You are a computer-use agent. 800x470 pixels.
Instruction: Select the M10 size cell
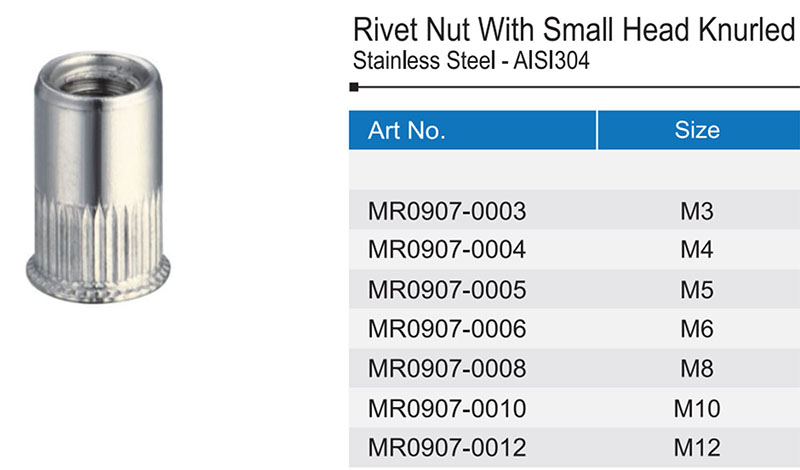click(x=696, y=408)
